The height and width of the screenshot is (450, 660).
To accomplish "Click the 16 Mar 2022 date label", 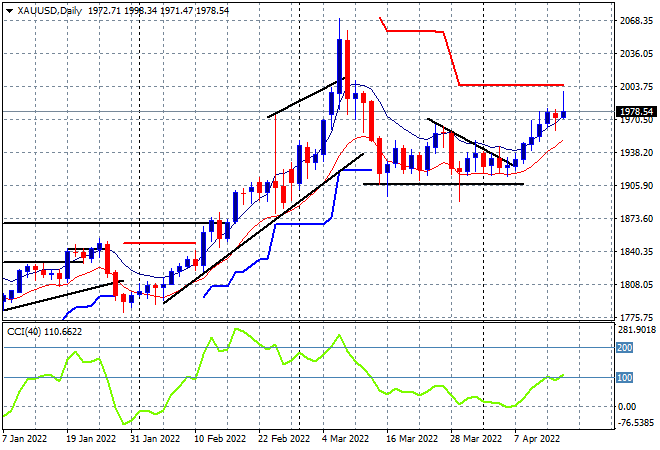I will 412,439.
